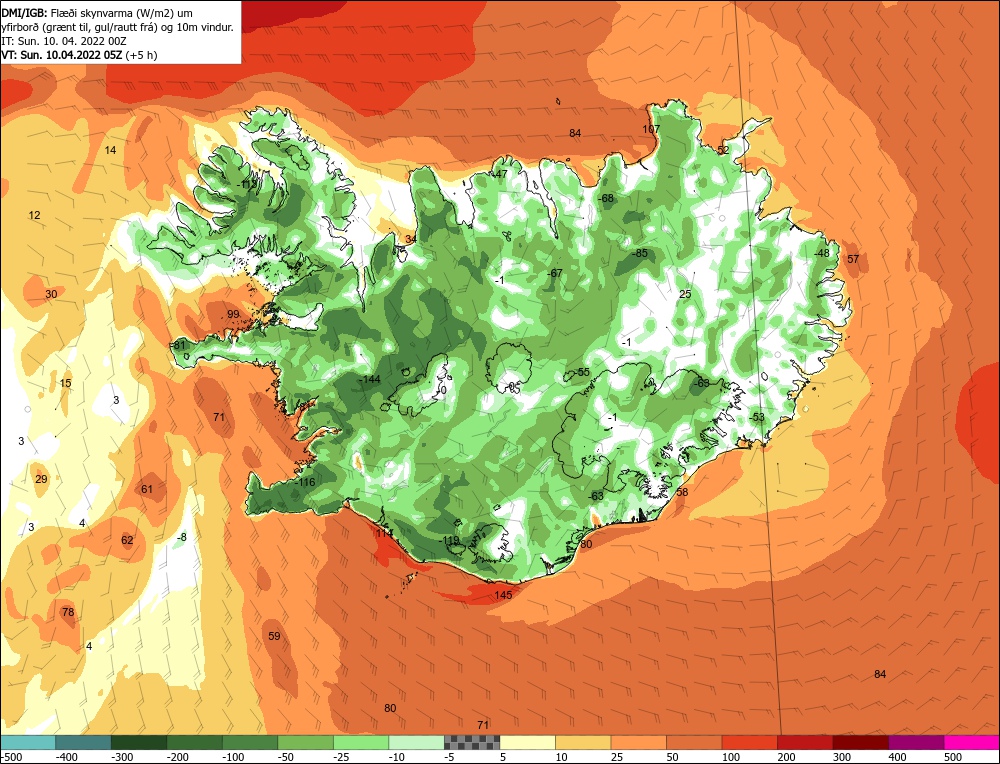This screenshot has width=1000, height=764.
Task: Click the legend label '-200'
Action: coord(178,757)
